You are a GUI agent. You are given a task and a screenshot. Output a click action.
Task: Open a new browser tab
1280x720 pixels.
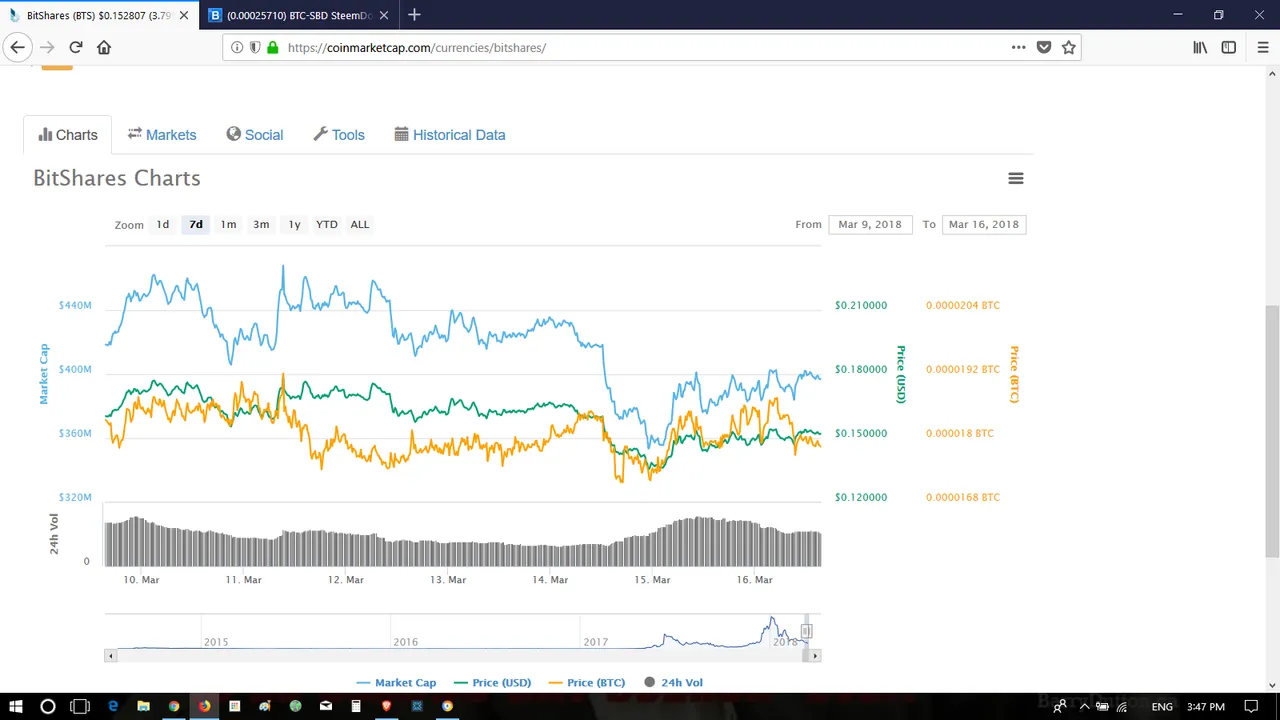414,15
